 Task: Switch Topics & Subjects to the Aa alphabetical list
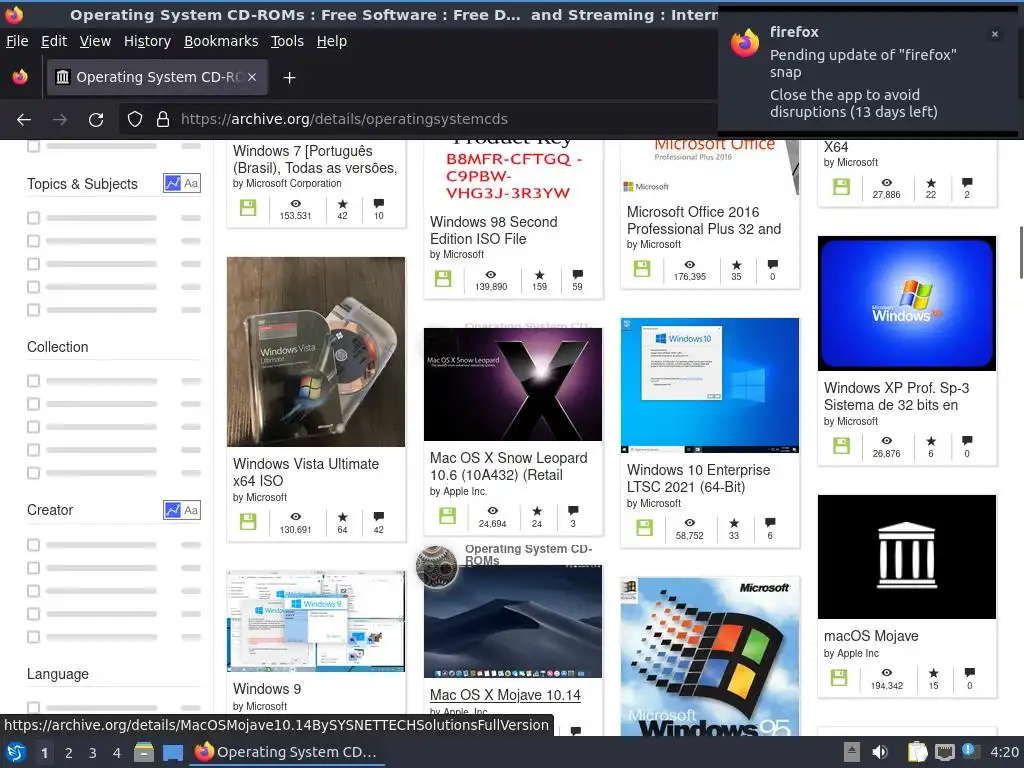coord(191,184)
